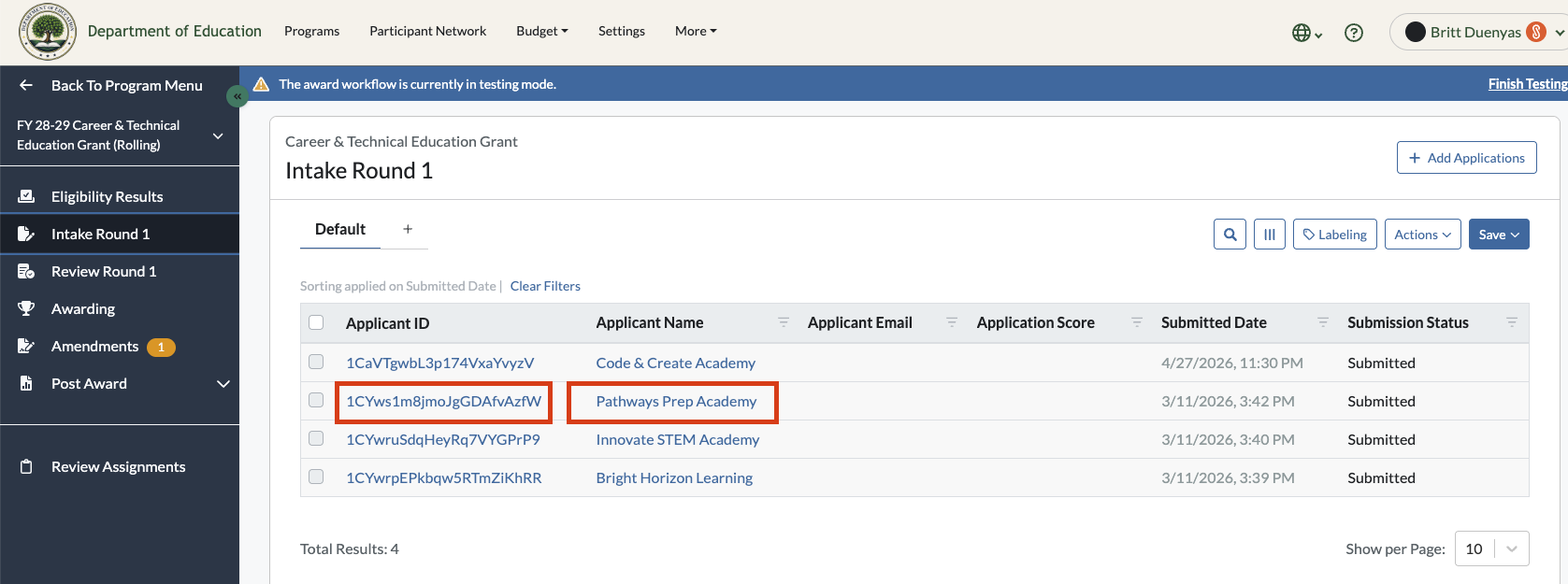The image size is (1568, 584).
Task: Click the plus icon to add a view
Action: [x=408, y=229]
